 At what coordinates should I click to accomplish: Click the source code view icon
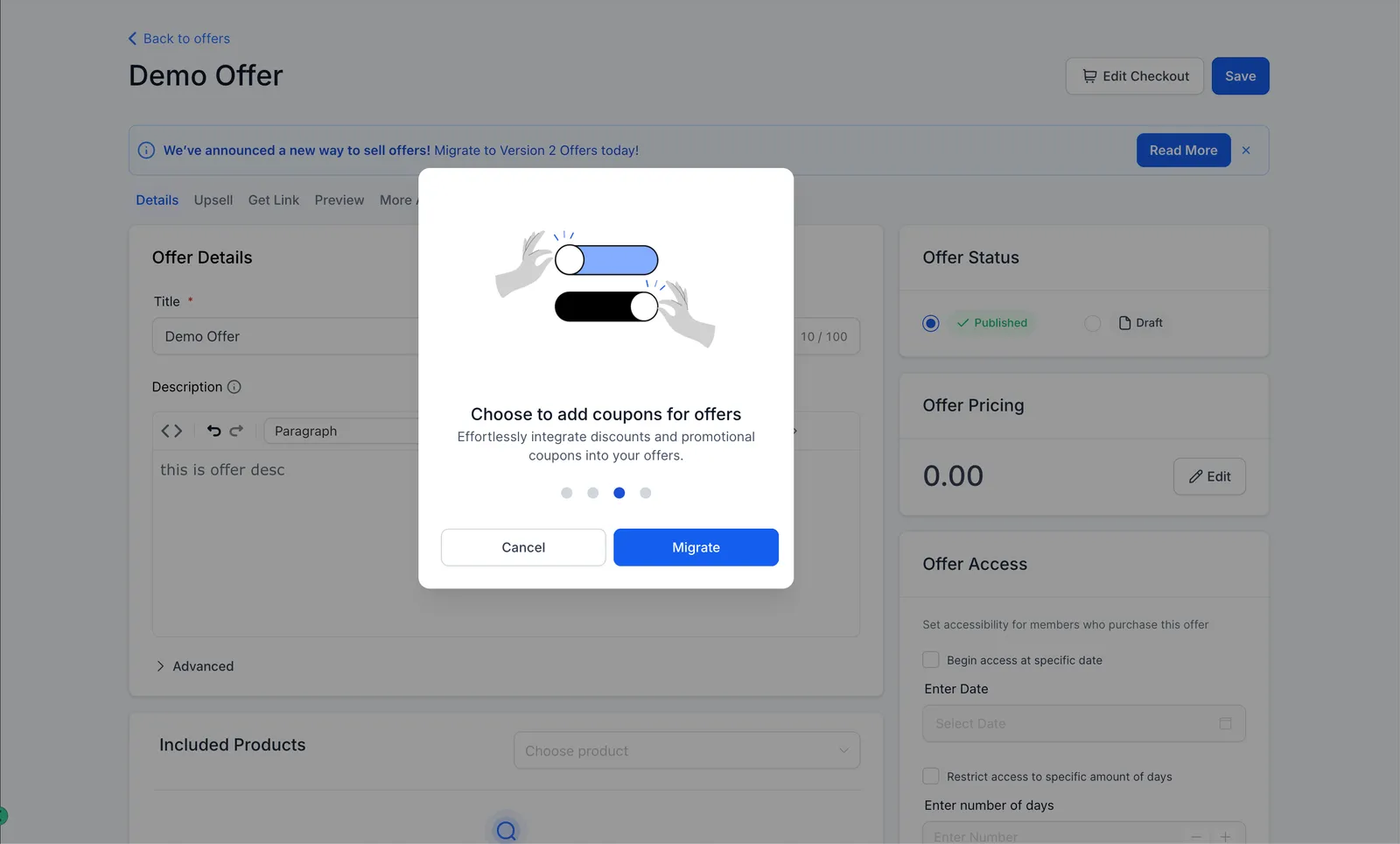171,431
